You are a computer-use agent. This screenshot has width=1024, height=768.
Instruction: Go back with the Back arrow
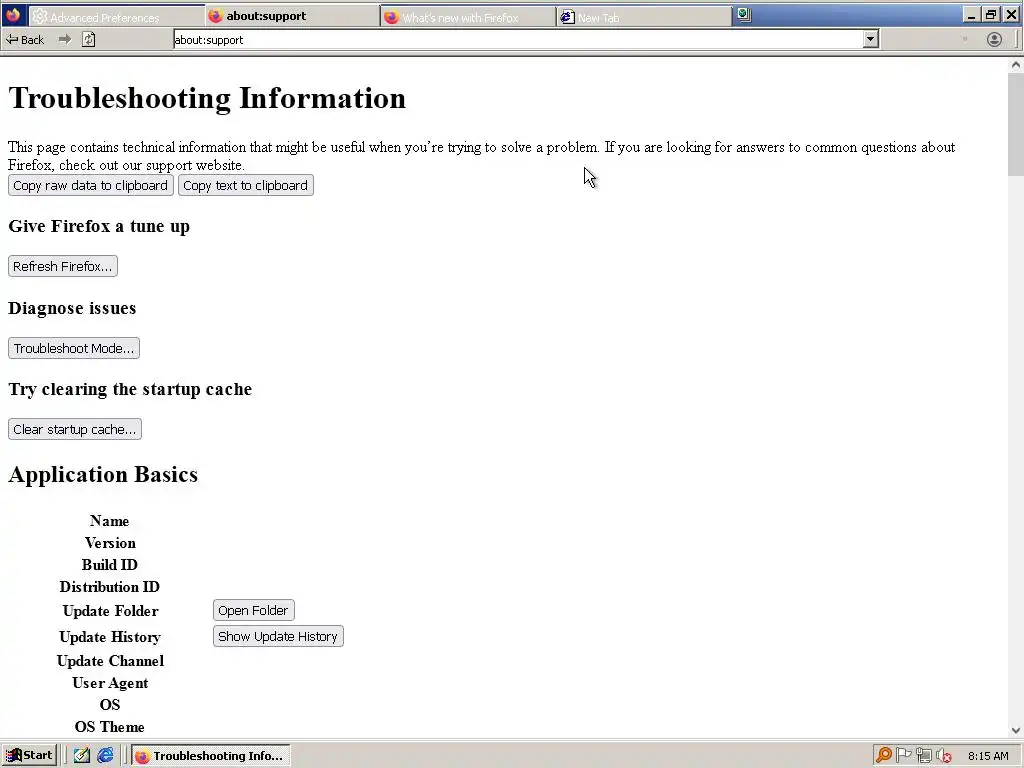point(25,40)
